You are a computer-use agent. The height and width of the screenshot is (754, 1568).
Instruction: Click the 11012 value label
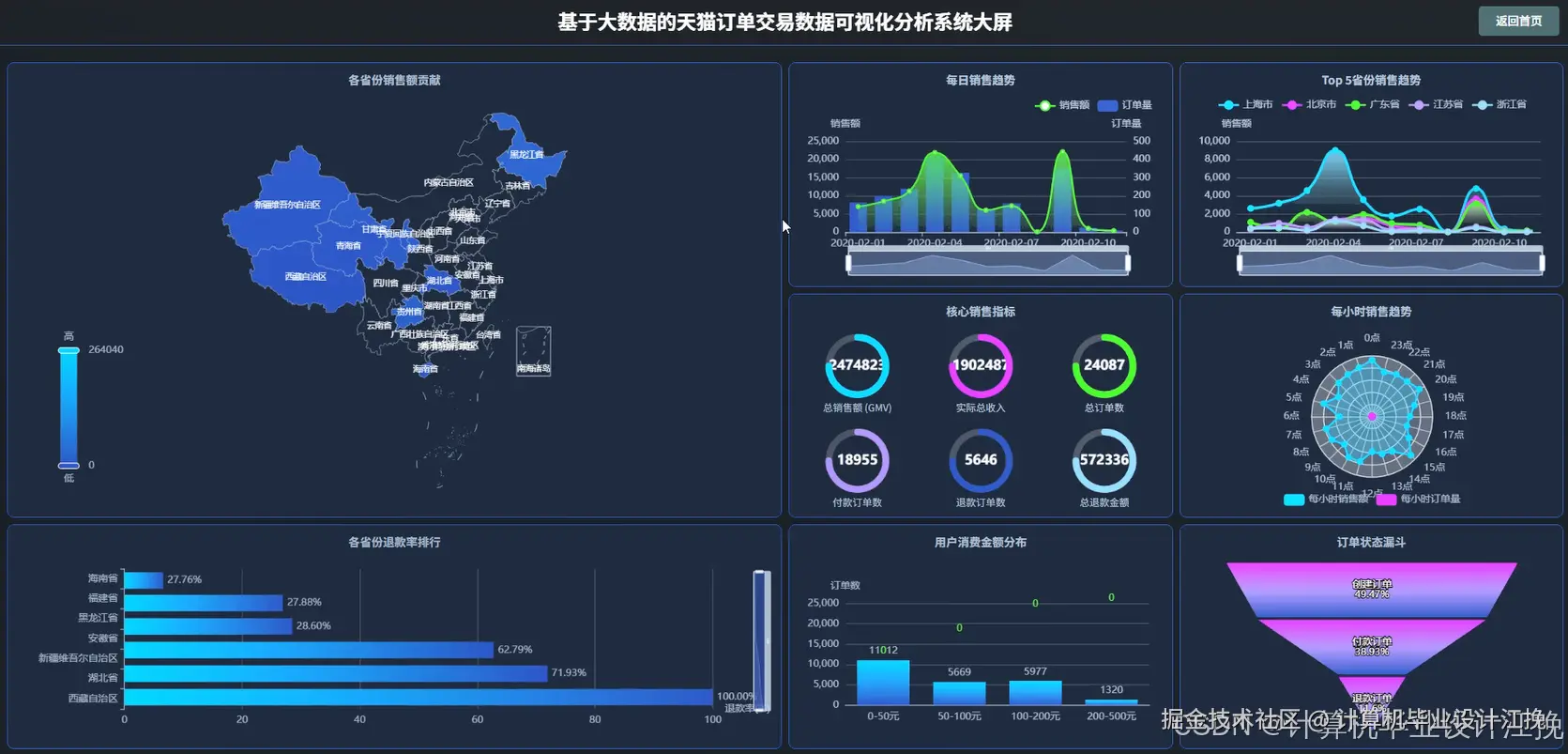point(883,650)
